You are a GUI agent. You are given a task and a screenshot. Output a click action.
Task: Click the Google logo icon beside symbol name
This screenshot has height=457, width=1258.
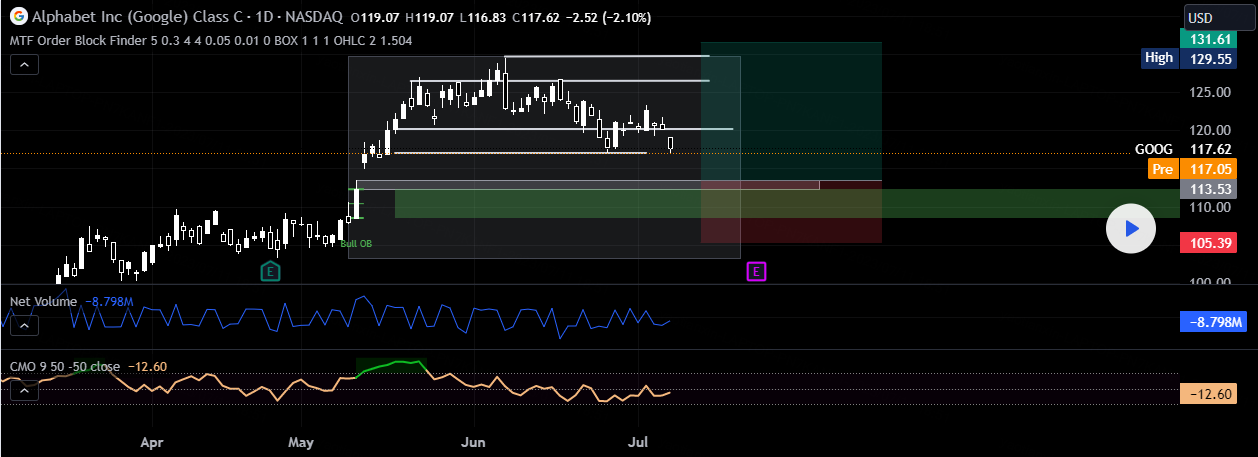19,17
